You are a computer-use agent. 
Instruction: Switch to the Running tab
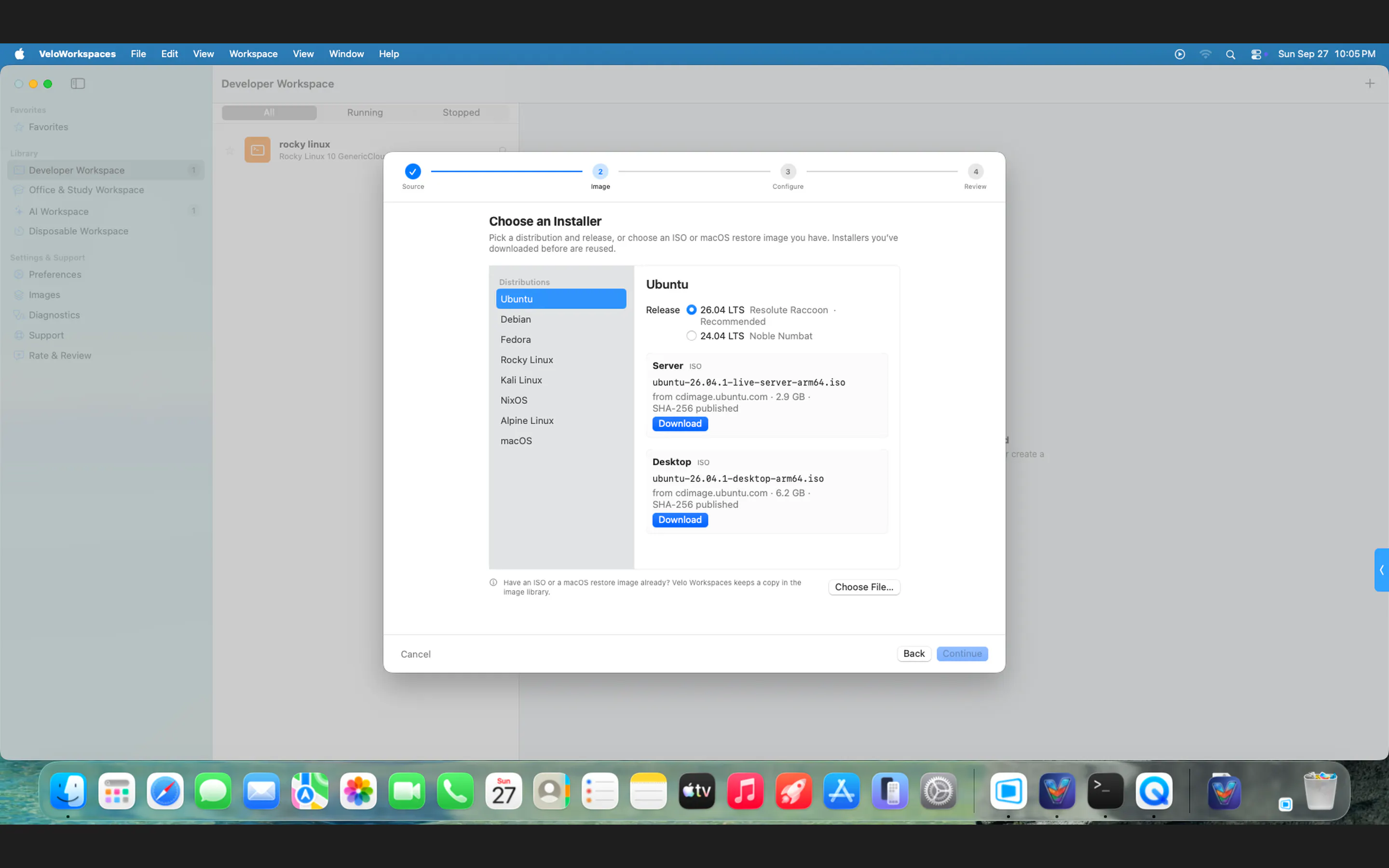click(x=365, y=112)
